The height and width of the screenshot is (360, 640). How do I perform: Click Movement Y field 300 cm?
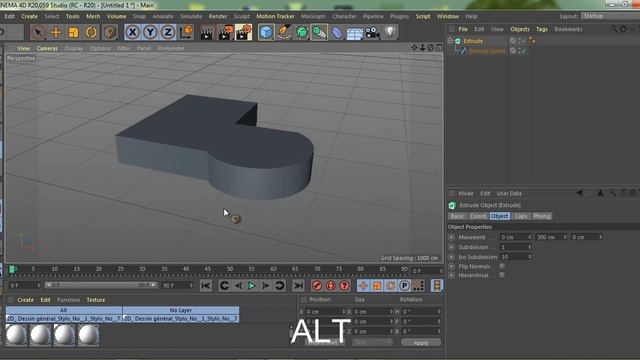[551, 237]
